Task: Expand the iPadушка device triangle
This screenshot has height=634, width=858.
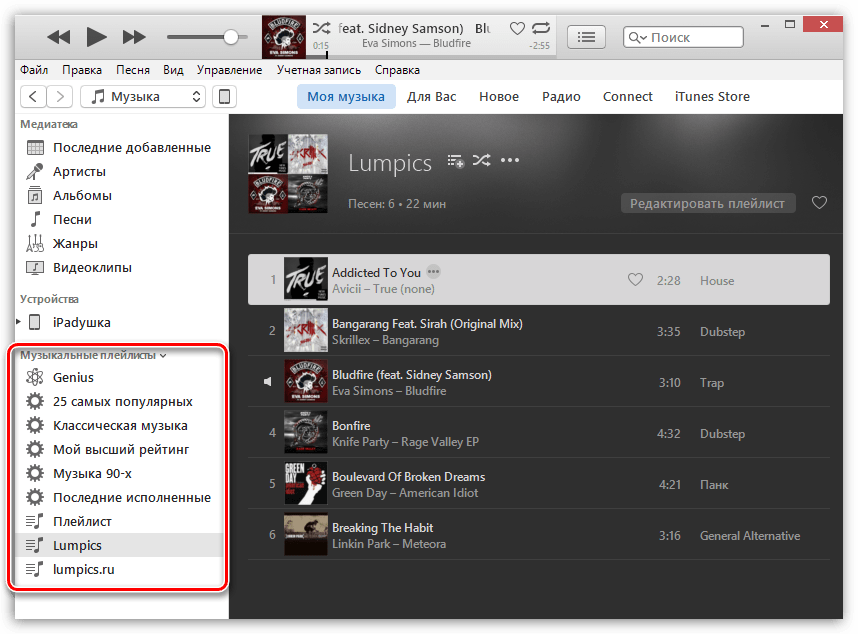Action: coord(19,322)
